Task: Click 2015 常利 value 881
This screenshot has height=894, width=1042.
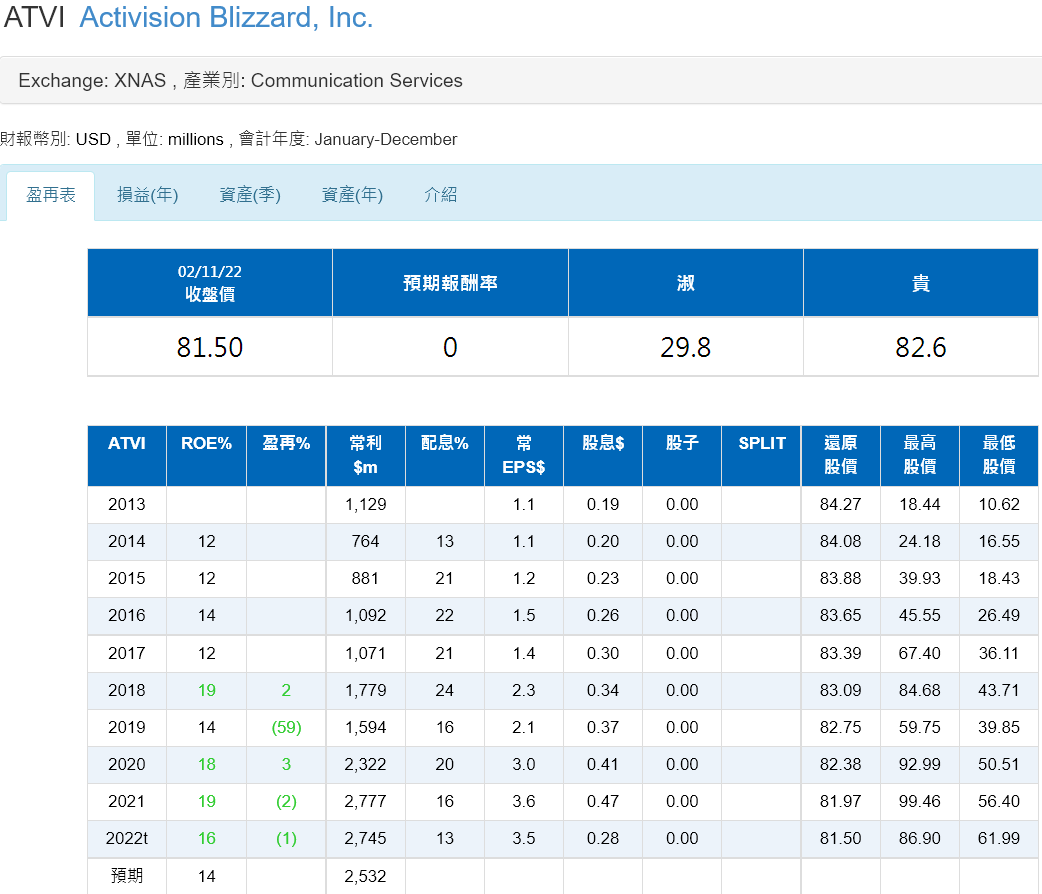Action: pyautogui.click(x=365, y=578)
